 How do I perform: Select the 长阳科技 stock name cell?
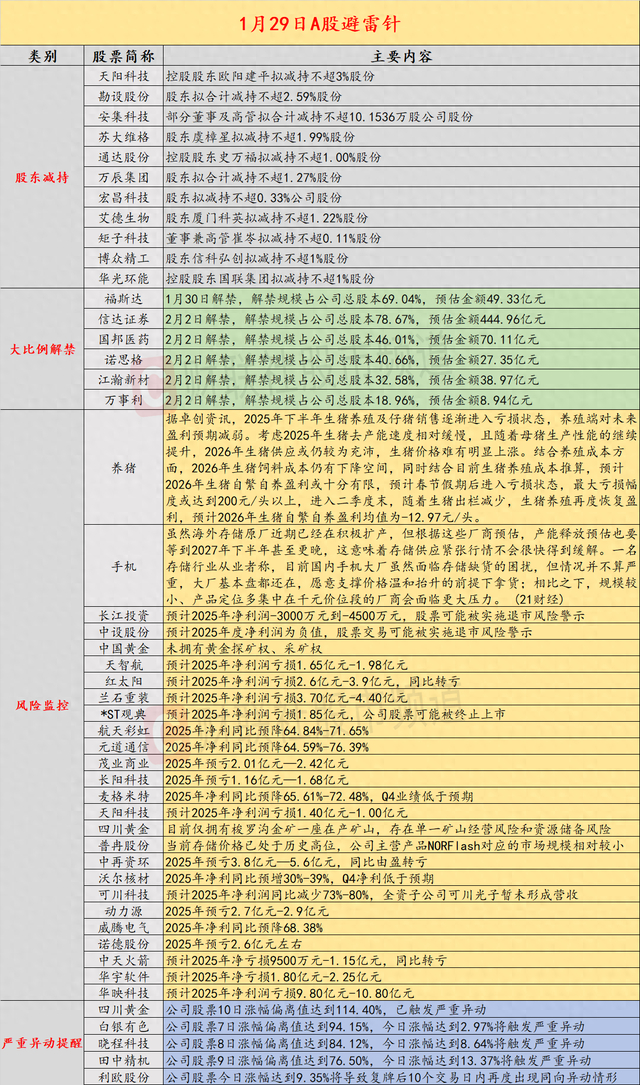coord(124,780)
